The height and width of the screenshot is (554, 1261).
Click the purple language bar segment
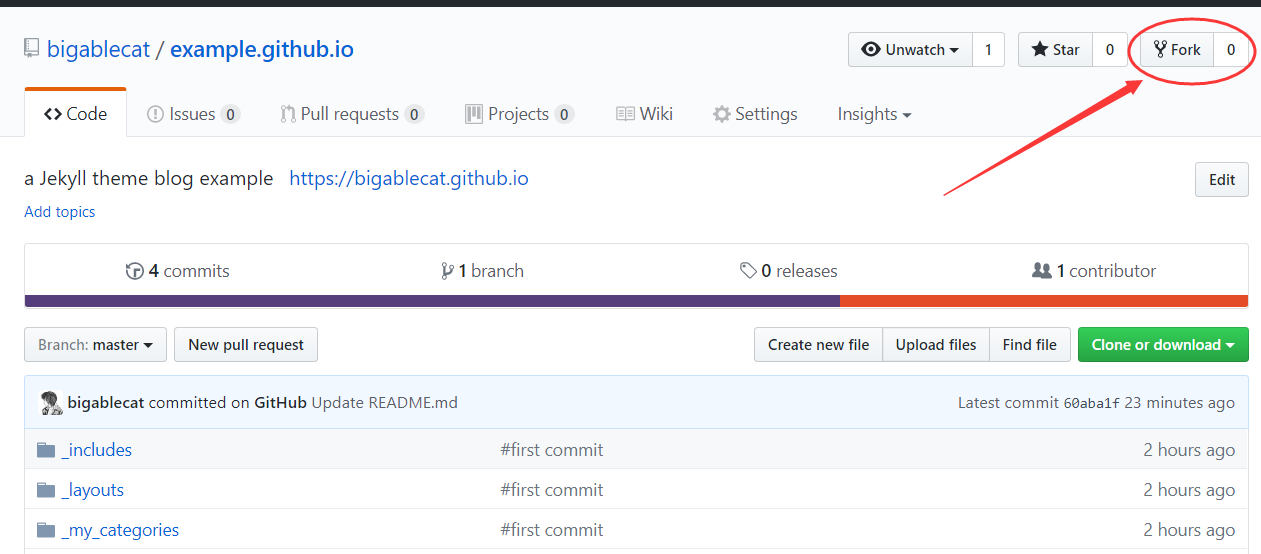432,301
